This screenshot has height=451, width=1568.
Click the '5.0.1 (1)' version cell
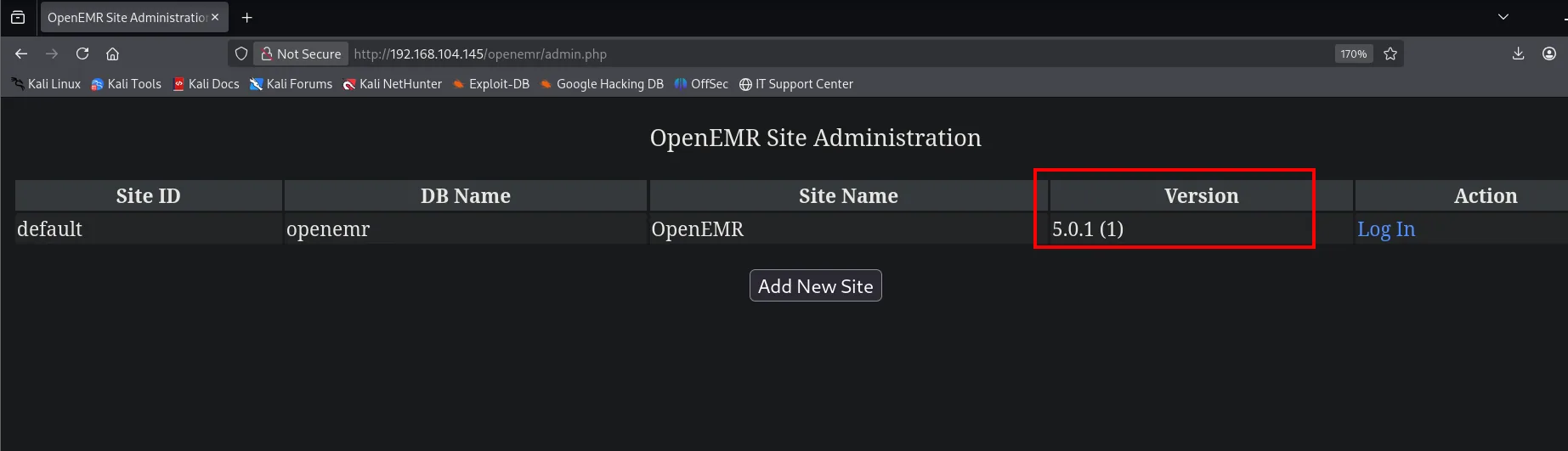tap(1202, 229)
